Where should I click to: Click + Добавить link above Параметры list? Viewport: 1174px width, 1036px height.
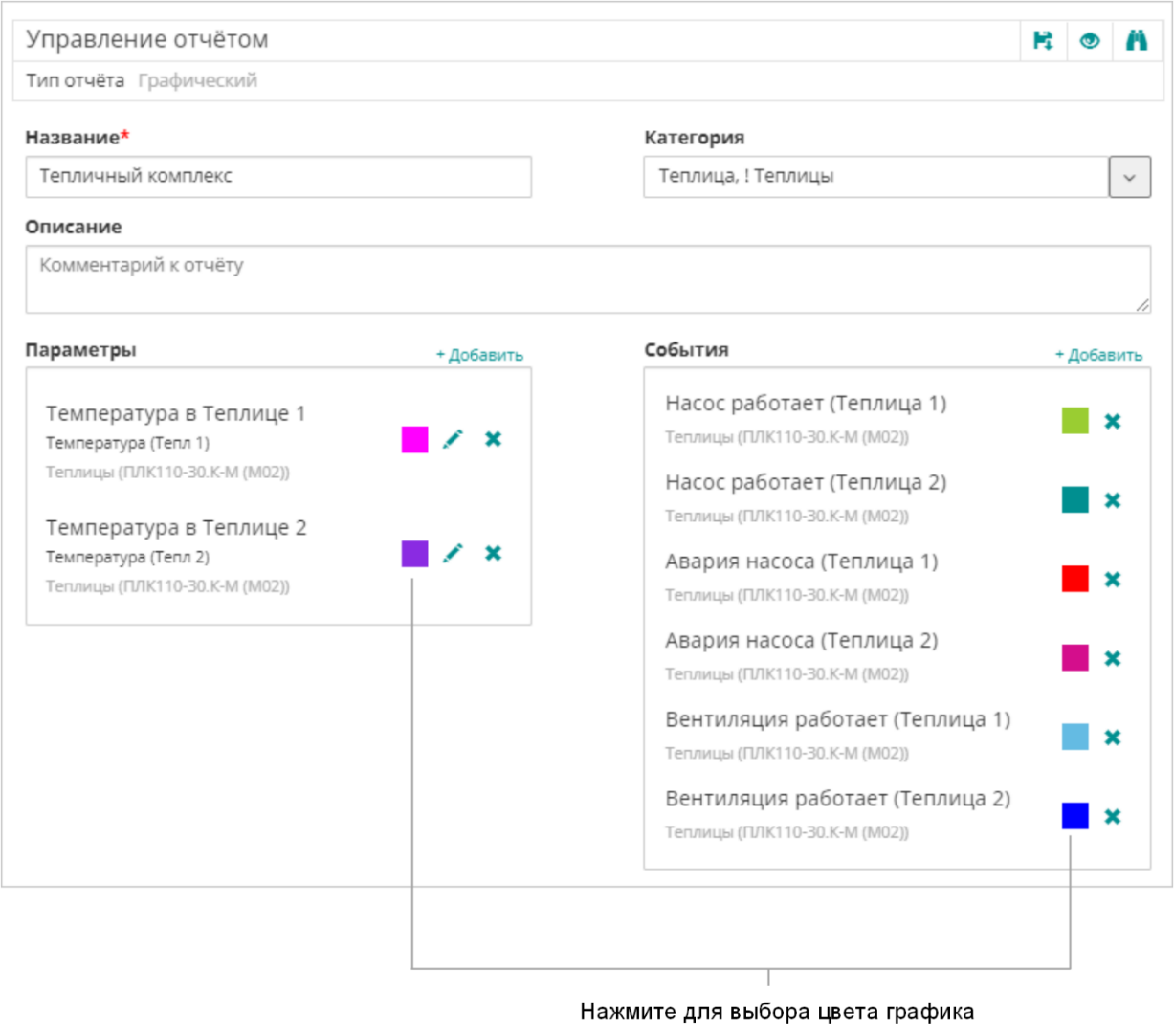click(x=479, y=355)
